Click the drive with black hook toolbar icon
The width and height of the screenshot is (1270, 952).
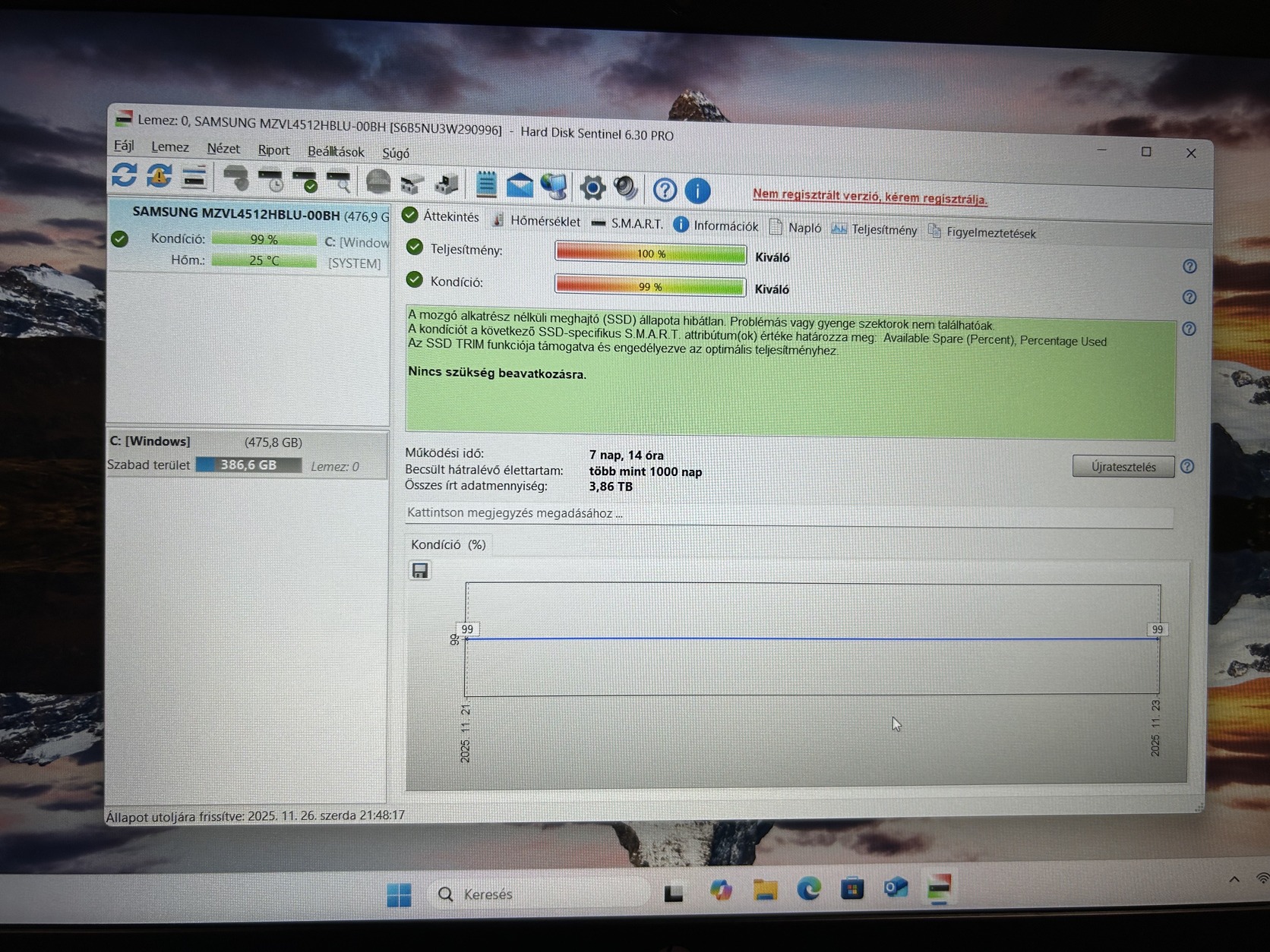pyautogui.click(x=447, y=184)
